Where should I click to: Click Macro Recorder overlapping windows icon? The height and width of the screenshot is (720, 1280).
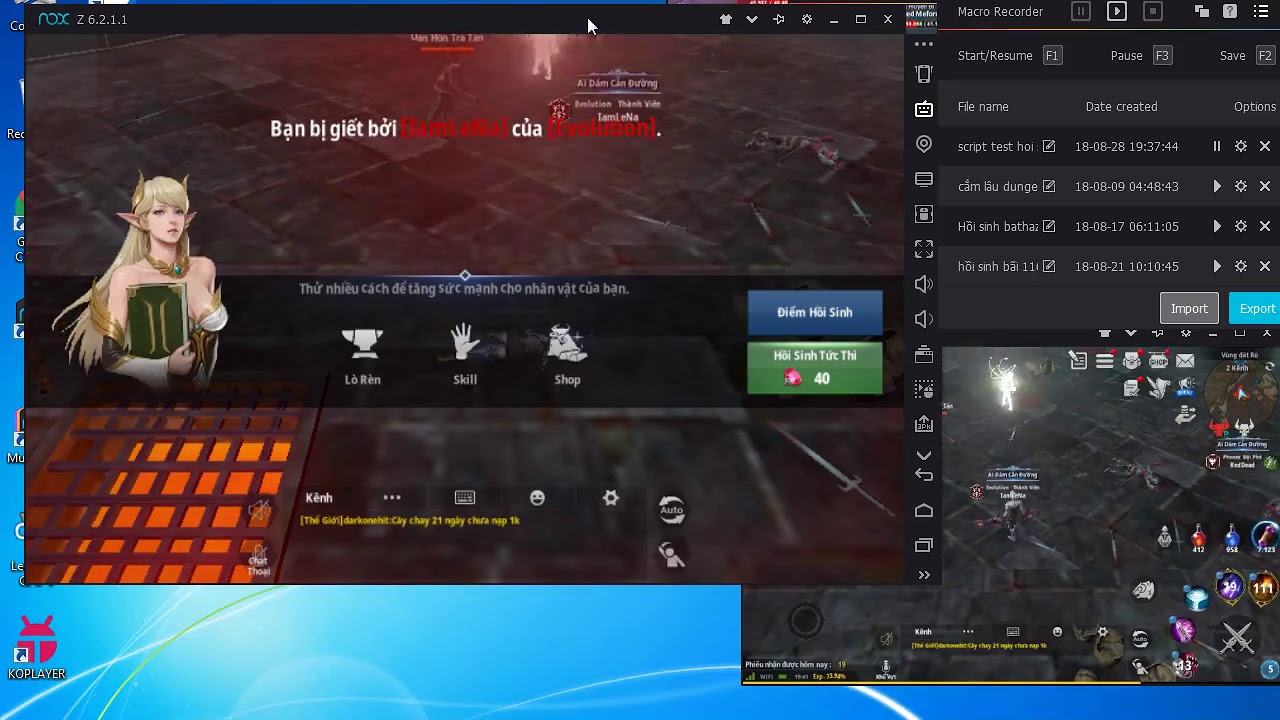coord(1202,12)
